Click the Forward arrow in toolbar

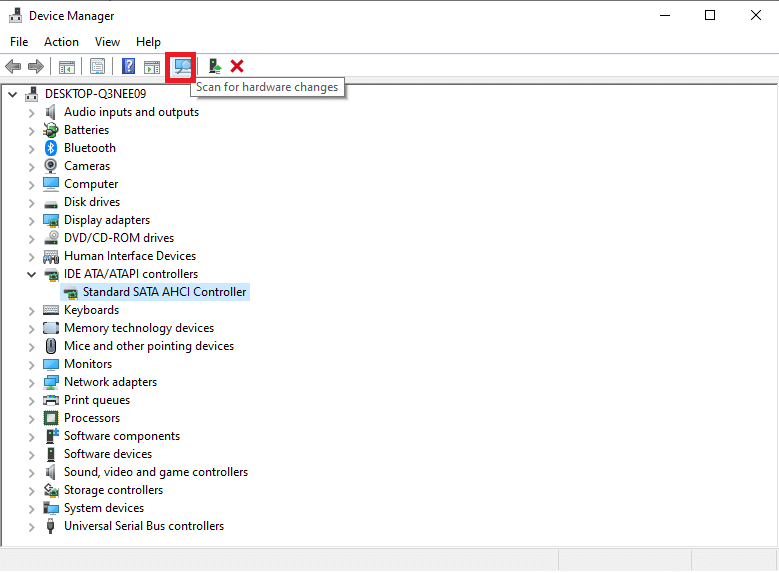pos(36,66)
